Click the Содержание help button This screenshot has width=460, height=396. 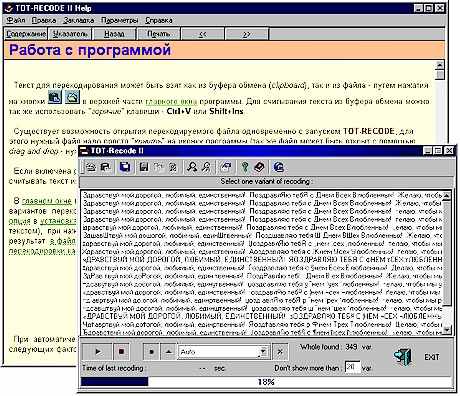26,34
